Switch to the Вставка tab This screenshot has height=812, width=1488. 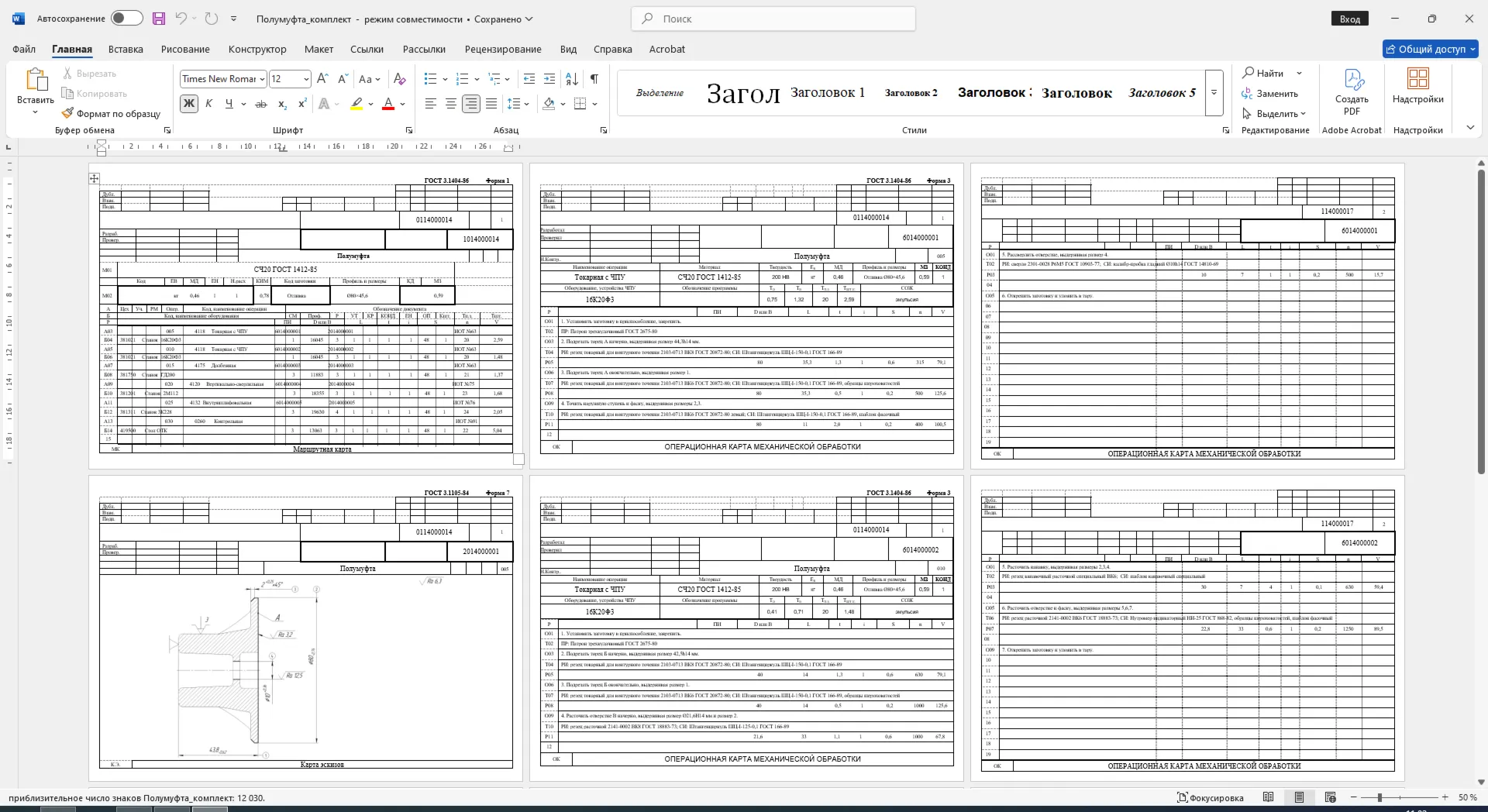126,49
